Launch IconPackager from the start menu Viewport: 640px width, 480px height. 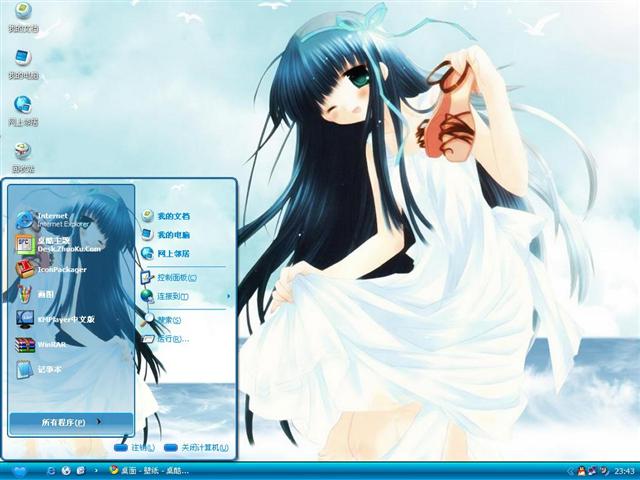51,269
